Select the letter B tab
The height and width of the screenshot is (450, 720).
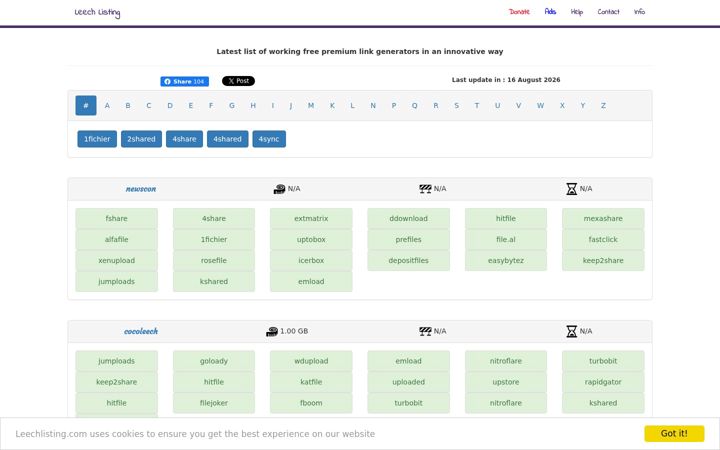128,106
